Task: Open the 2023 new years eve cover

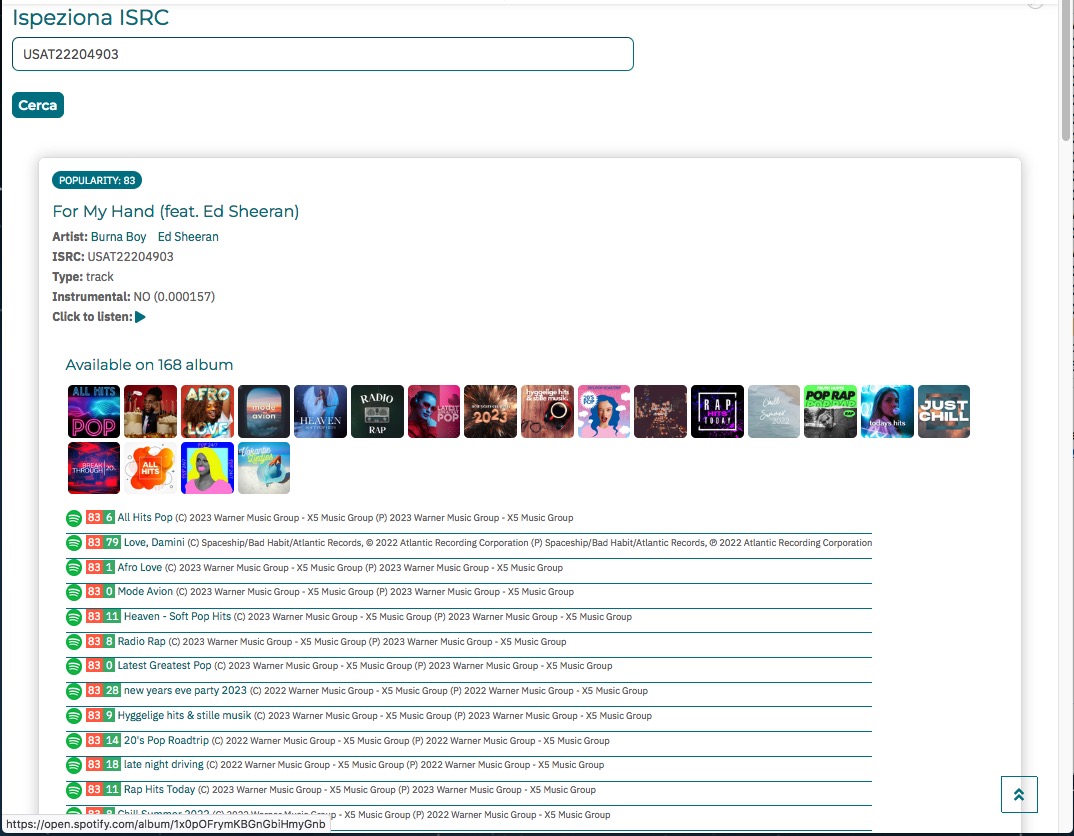Action: coord(490,411)
